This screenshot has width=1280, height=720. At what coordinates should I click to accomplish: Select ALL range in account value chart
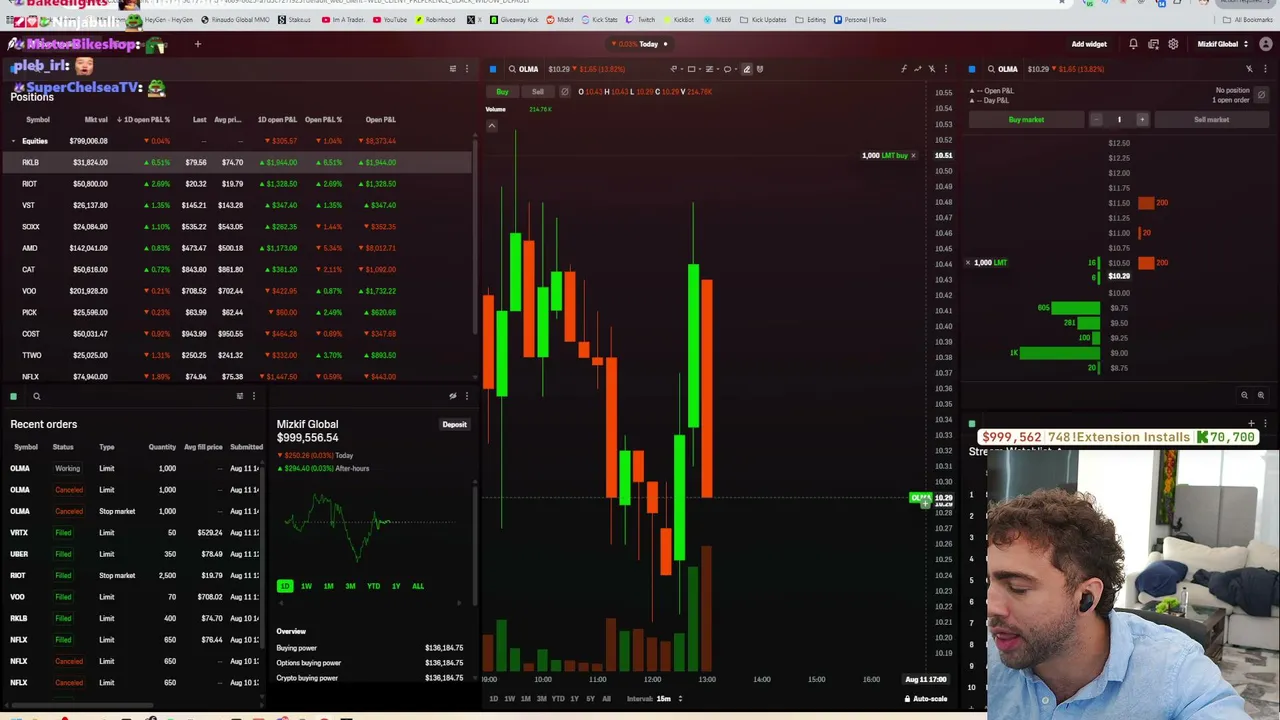418,586
